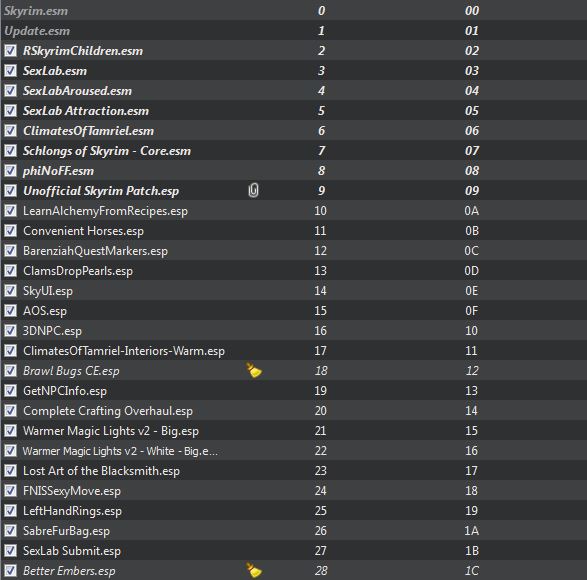Disable the Brawl Bugs CE.esp checkbox
The image size is (587, 580).
[x=10, y=371]
